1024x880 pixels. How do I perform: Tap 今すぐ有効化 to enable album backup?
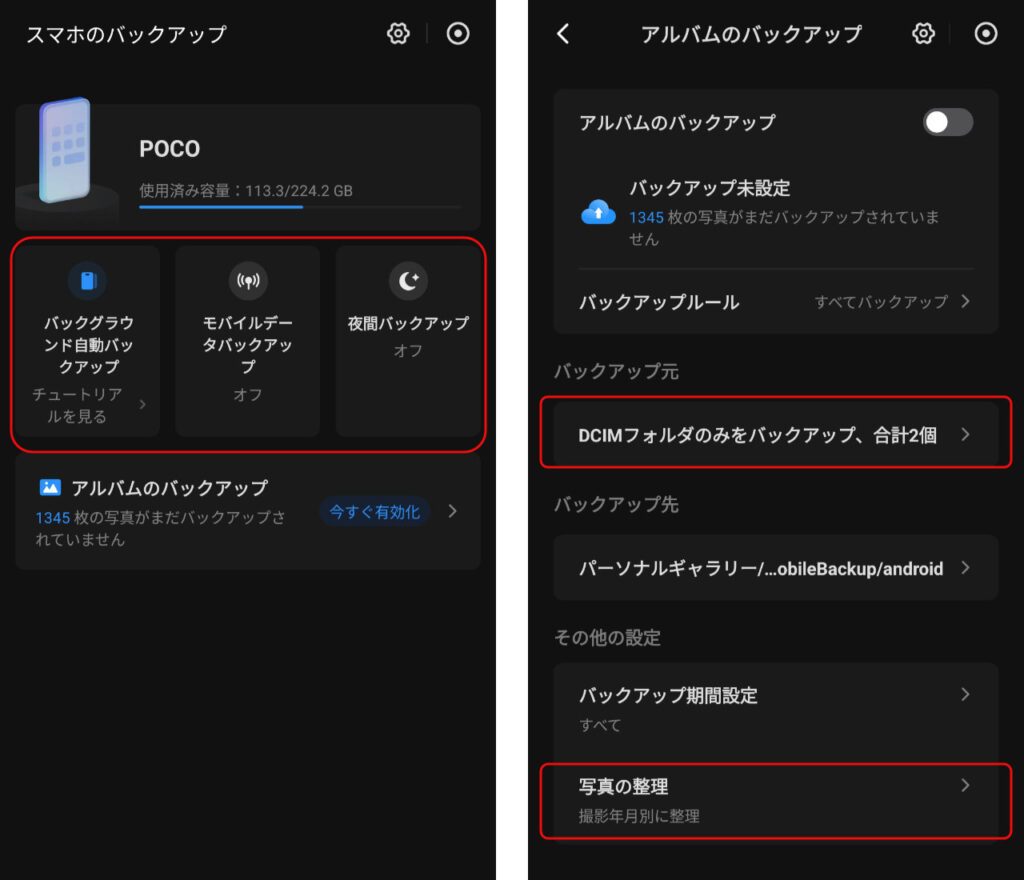[375, 511]
